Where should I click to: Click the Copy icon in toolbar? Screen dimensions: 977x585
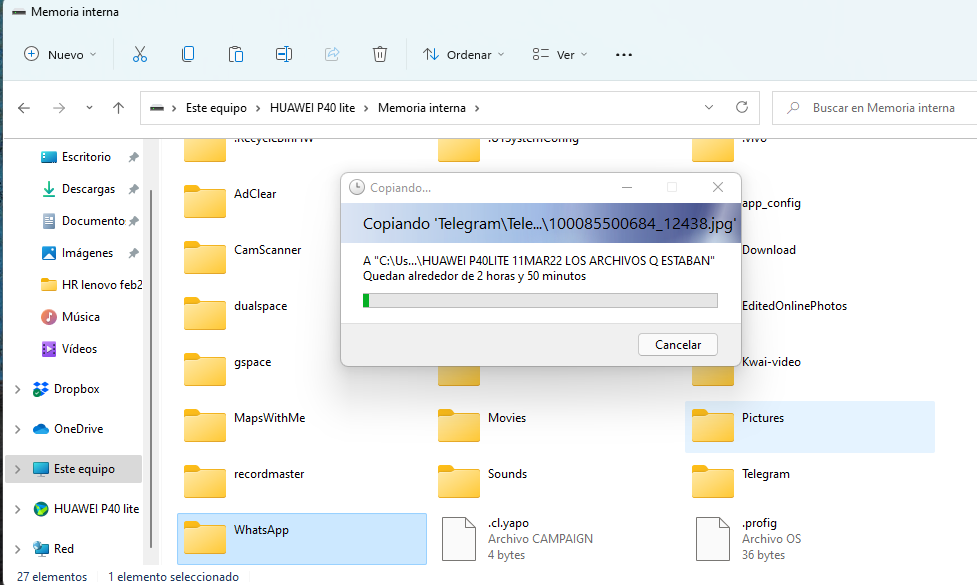click(188, 54)
